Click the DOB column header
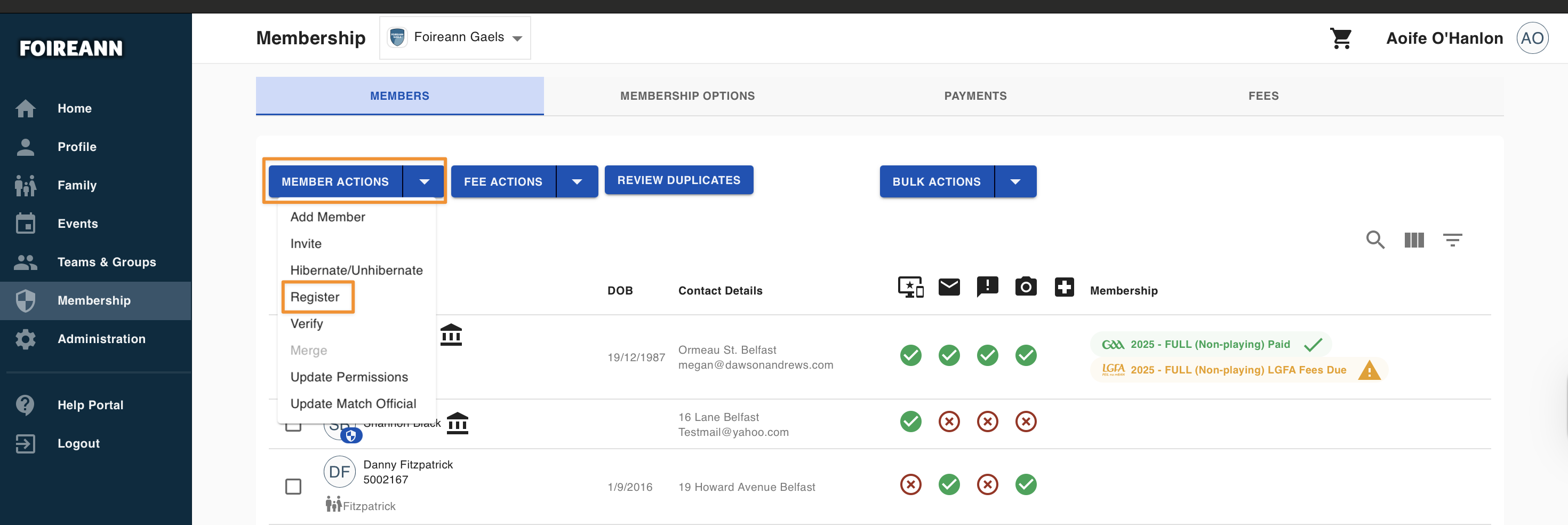 (x=620, y=291)
